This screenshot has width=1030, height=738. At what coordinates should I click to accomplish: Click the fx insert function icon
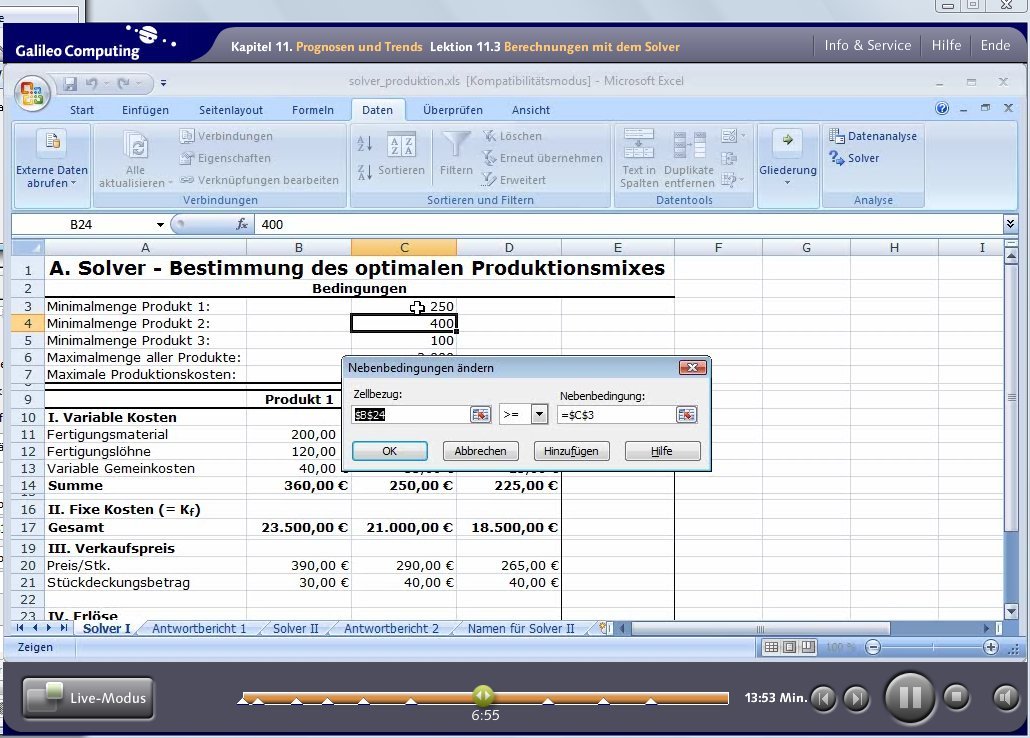(x=242, y=225)
